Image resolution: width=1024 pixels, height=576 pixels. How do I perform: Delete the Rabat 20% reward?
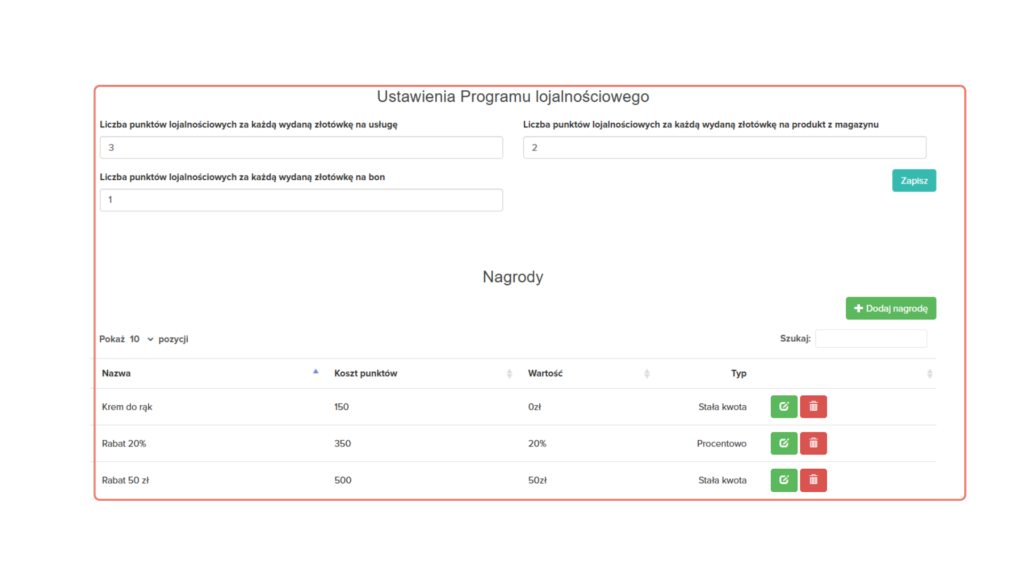click(813, 443)
